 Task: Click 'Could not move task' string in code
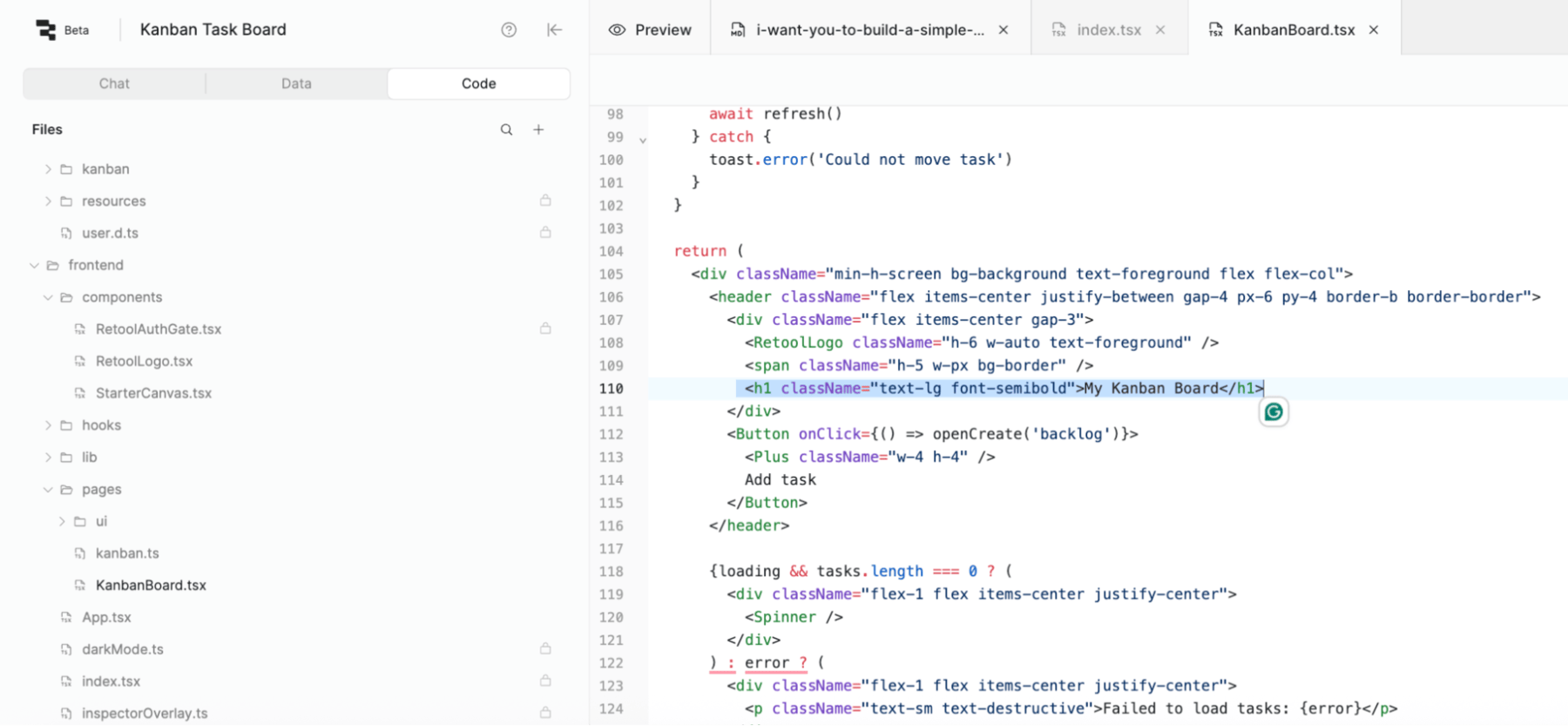(910, 159)
